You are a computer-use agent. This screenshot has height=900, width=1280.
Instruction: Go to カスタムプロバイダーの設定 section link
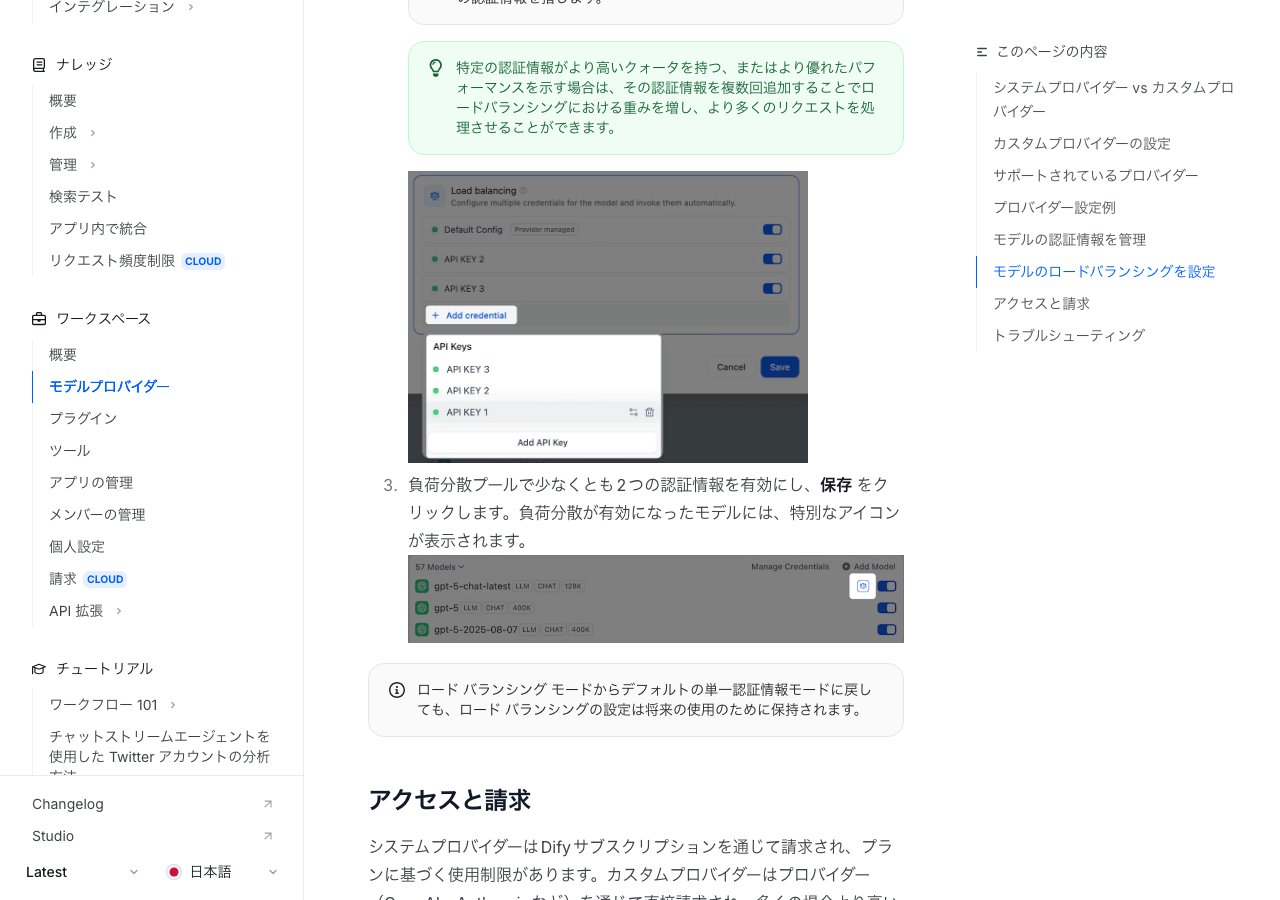[1081, 143]
